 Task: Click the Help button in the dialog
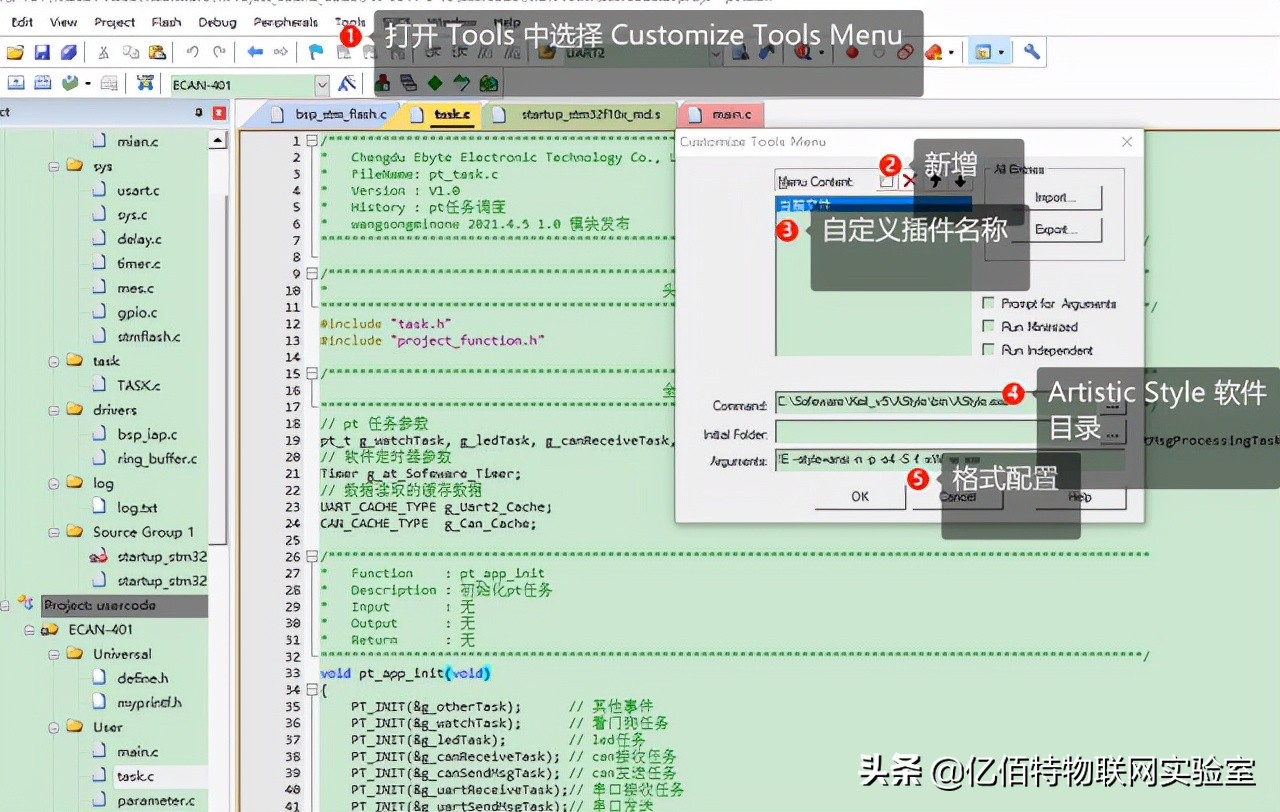1080,496
